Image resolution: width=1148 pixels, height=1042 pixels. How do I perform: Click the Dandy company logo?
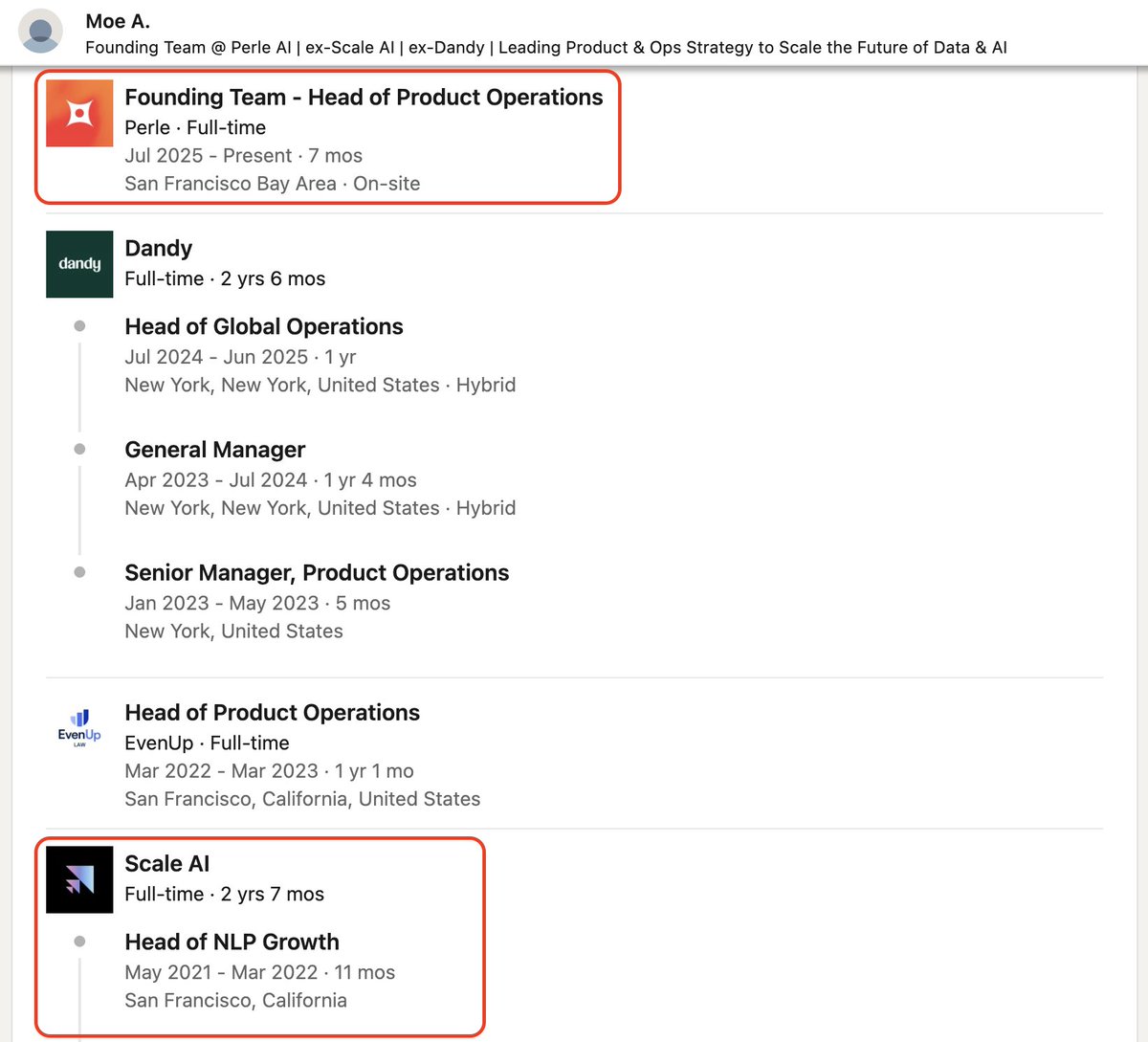(79, 264)
